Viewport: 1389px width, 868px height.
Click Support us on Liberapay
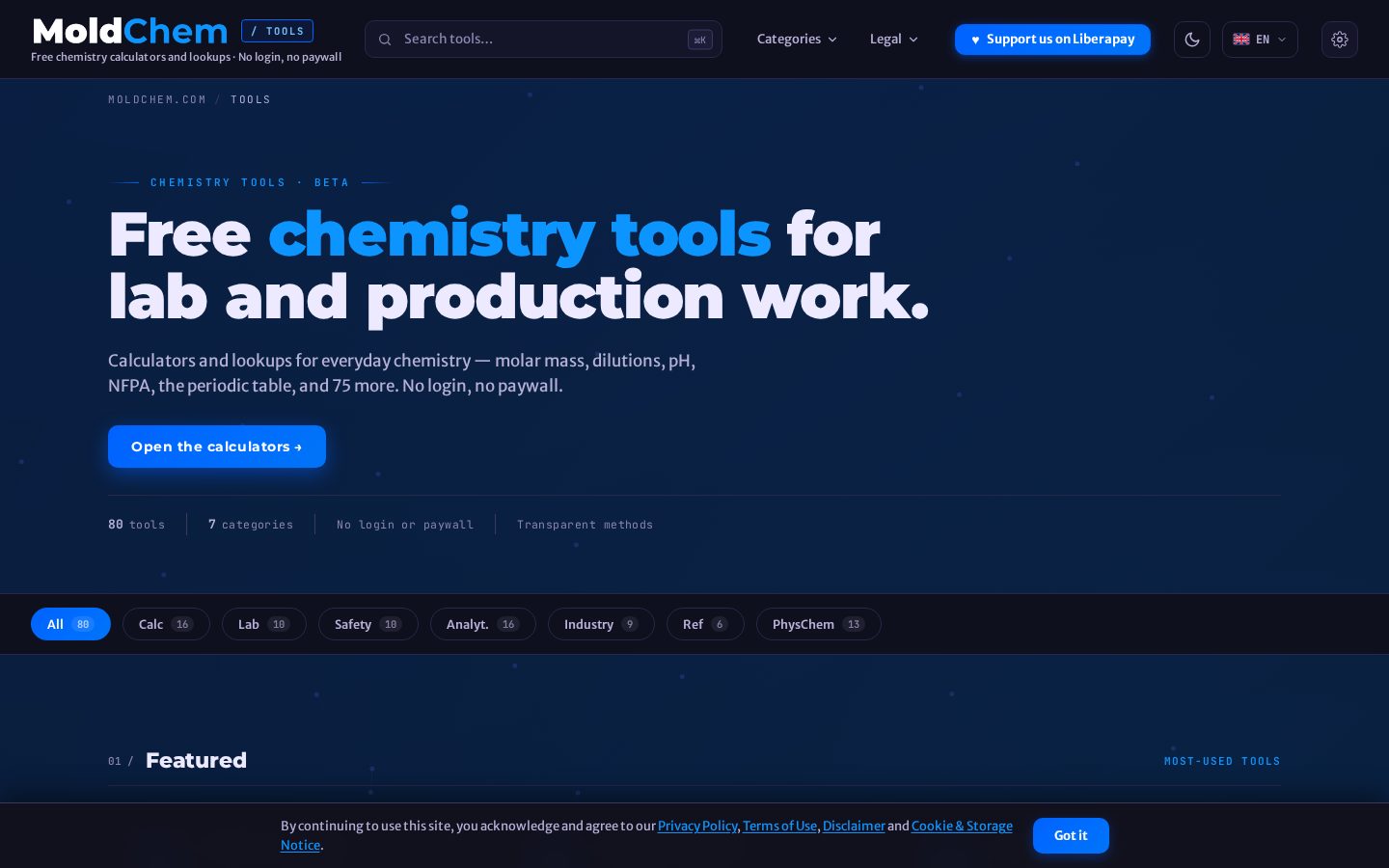(x=1052, y=40)
